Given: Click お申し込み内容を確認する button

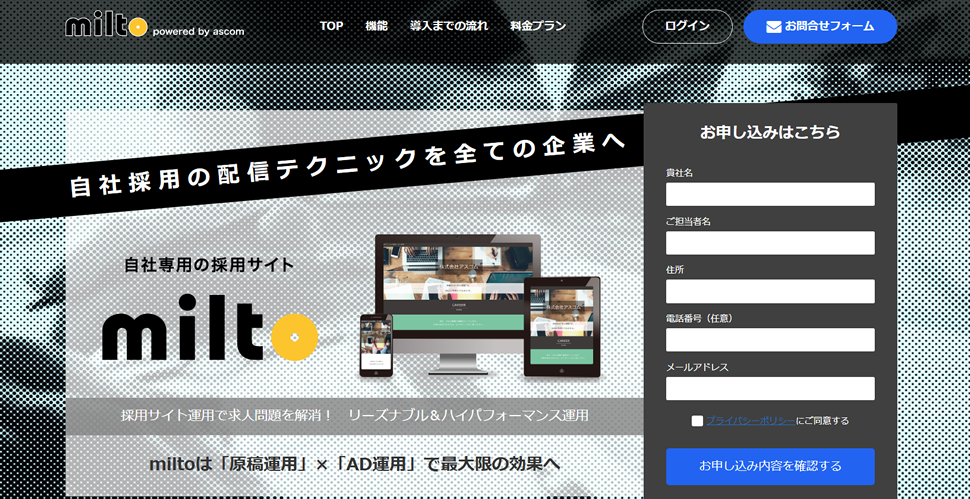Looking at the screenshot, I should 770,466.
